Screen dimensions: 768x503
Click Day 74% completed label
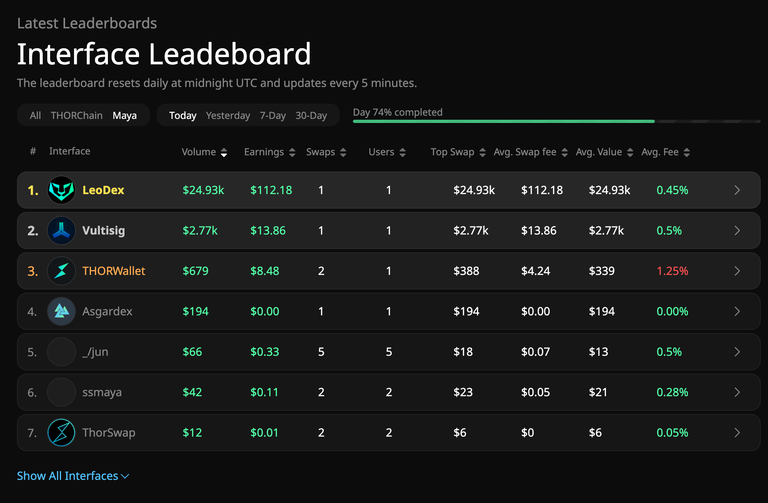coord(398,112)
